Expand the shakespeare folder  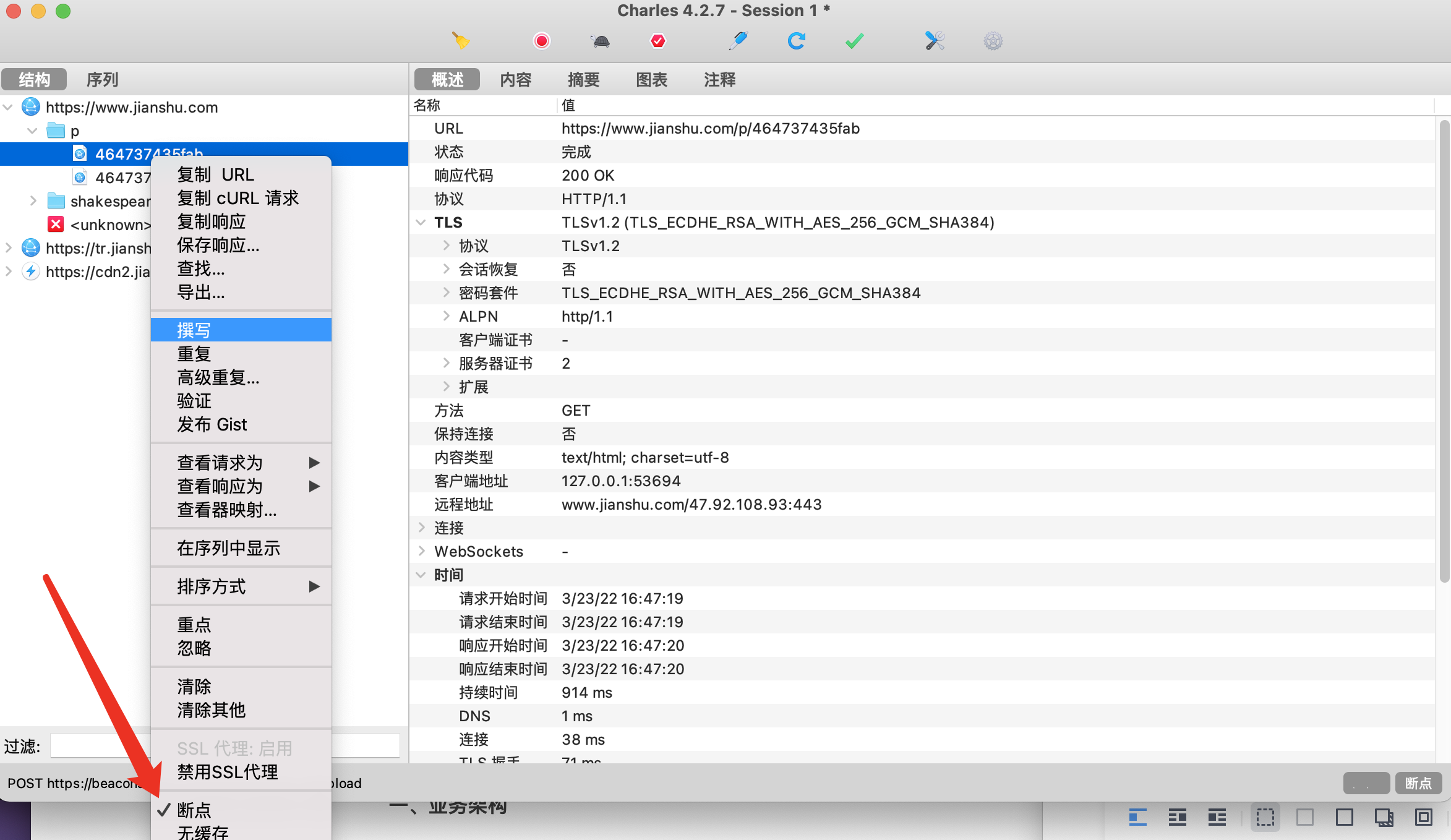point(33,201)
